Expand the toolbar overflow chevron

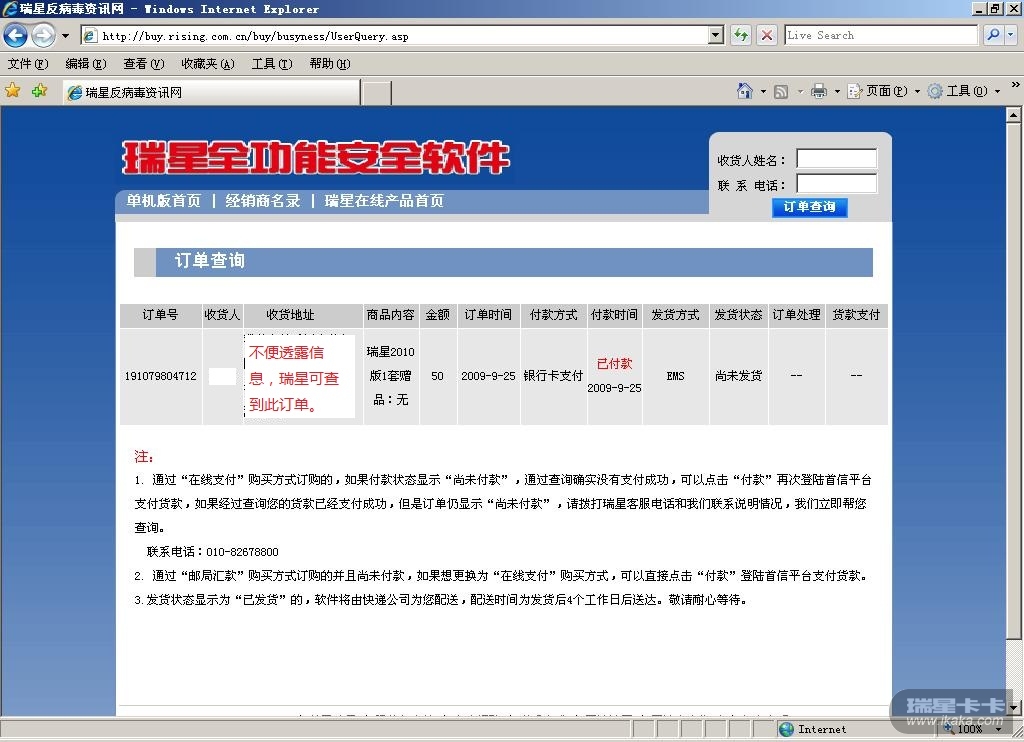coord(1016,85)
